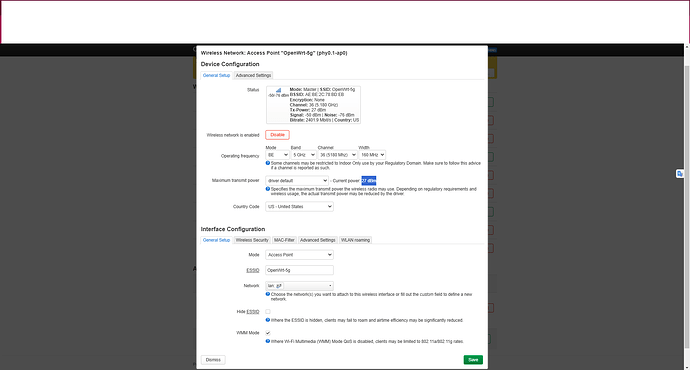The height and width of the screenshot is (370, 690).
Task: Enable the Hide ESSID checkbox
Action: tap(268, 311)
